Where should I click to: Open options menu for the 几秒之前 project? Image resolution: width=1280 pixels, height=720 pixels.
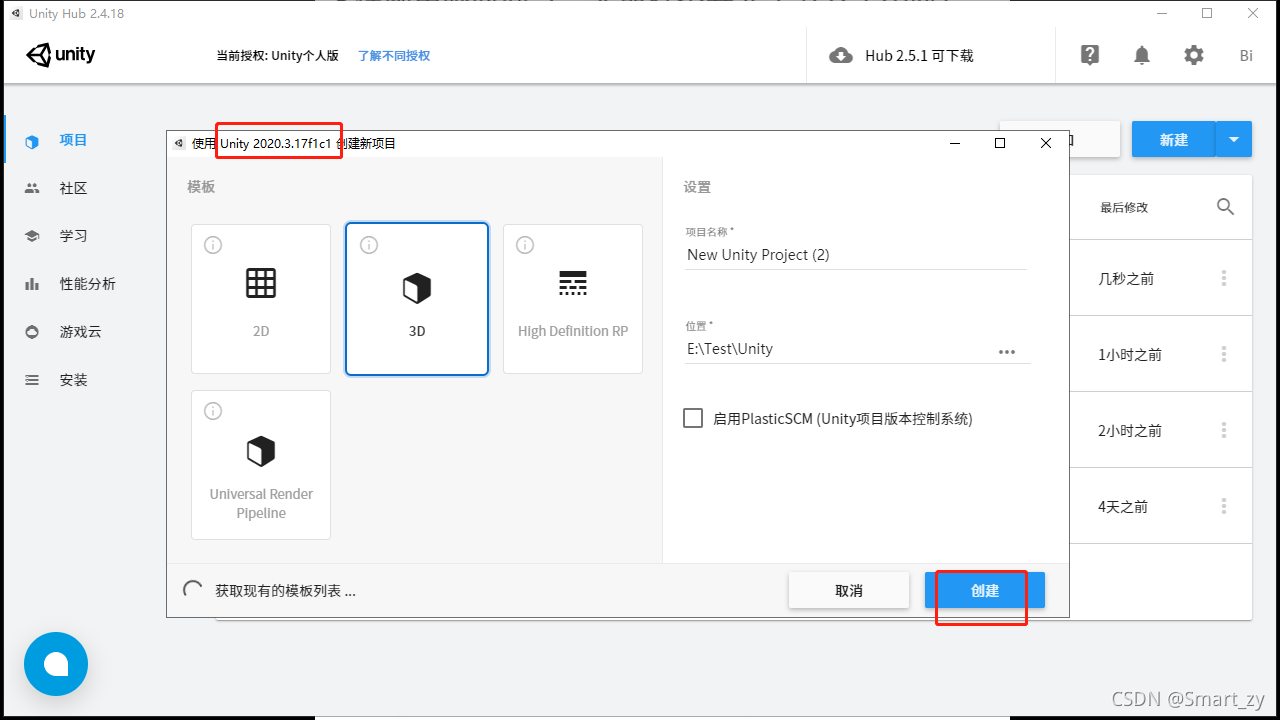tap(1224, 279)
